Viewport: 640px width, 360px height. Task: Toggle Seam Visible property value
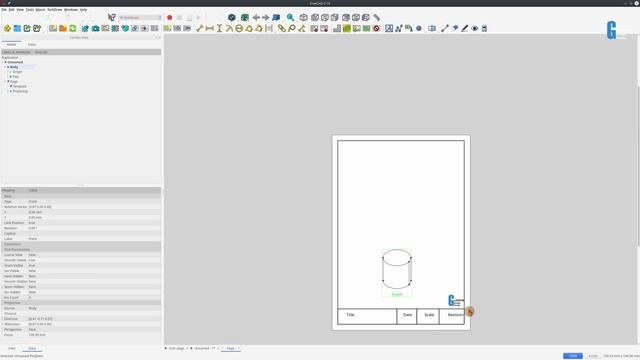coord(94,265)
